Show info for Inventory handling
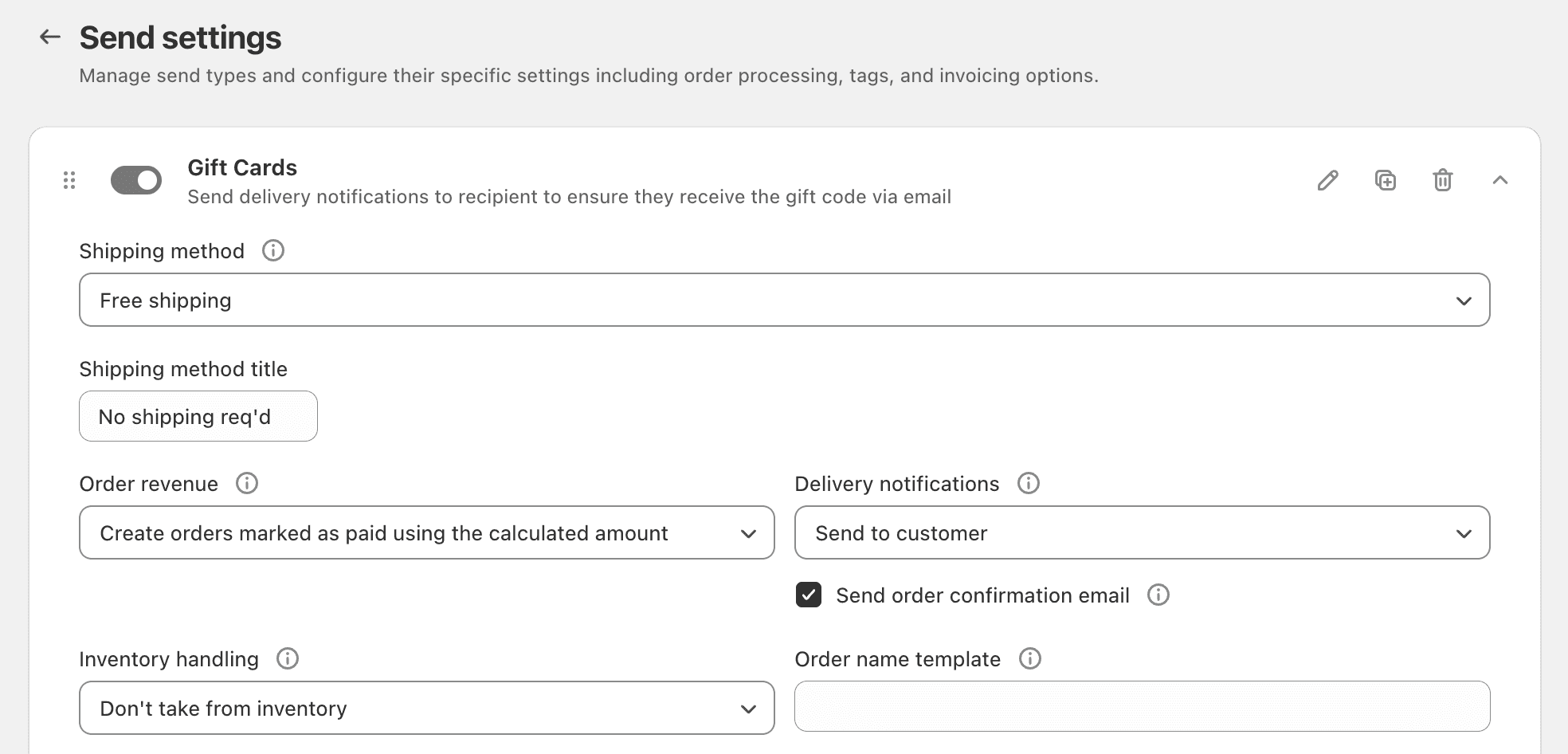The height and width of the screenshot is (754, 1568). click(288, 659)
